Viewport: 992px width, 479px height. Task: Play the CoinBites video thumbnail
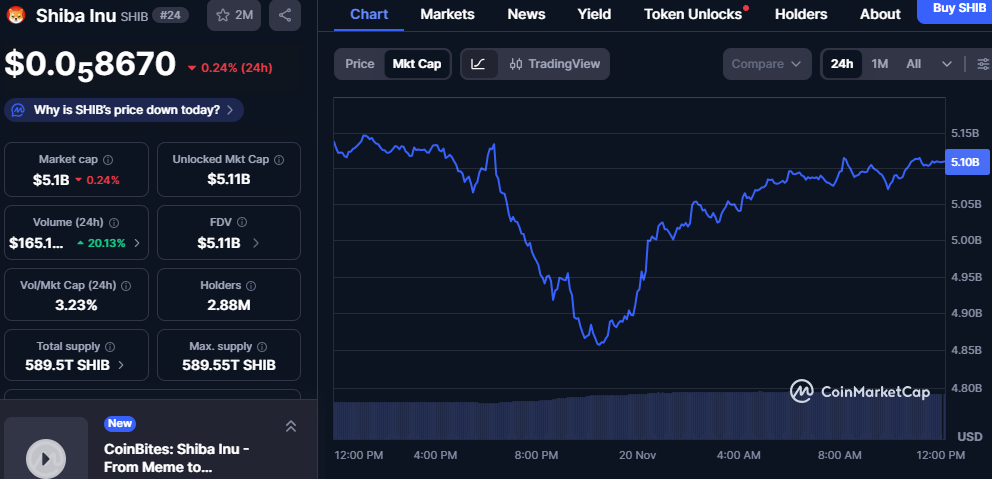45,457
